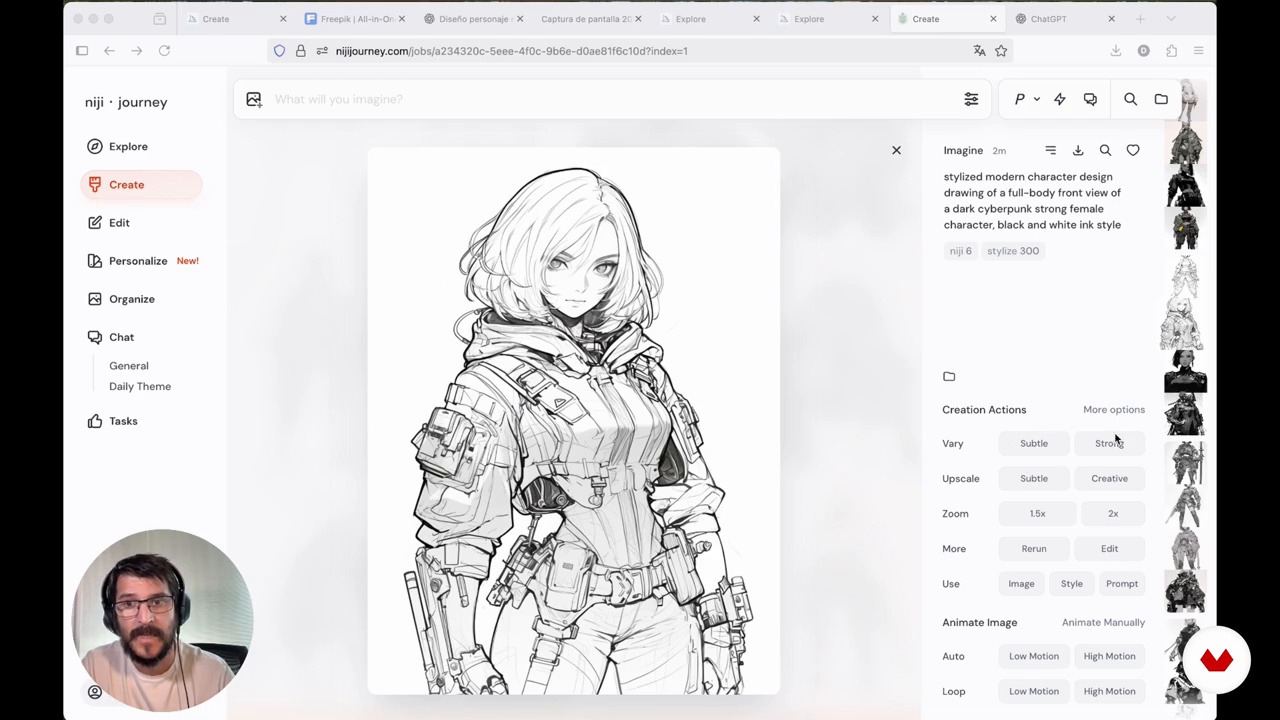Click the Edit button in More row
Viewport: 1280px width, 720px height.
click(x=1109, y=548)
